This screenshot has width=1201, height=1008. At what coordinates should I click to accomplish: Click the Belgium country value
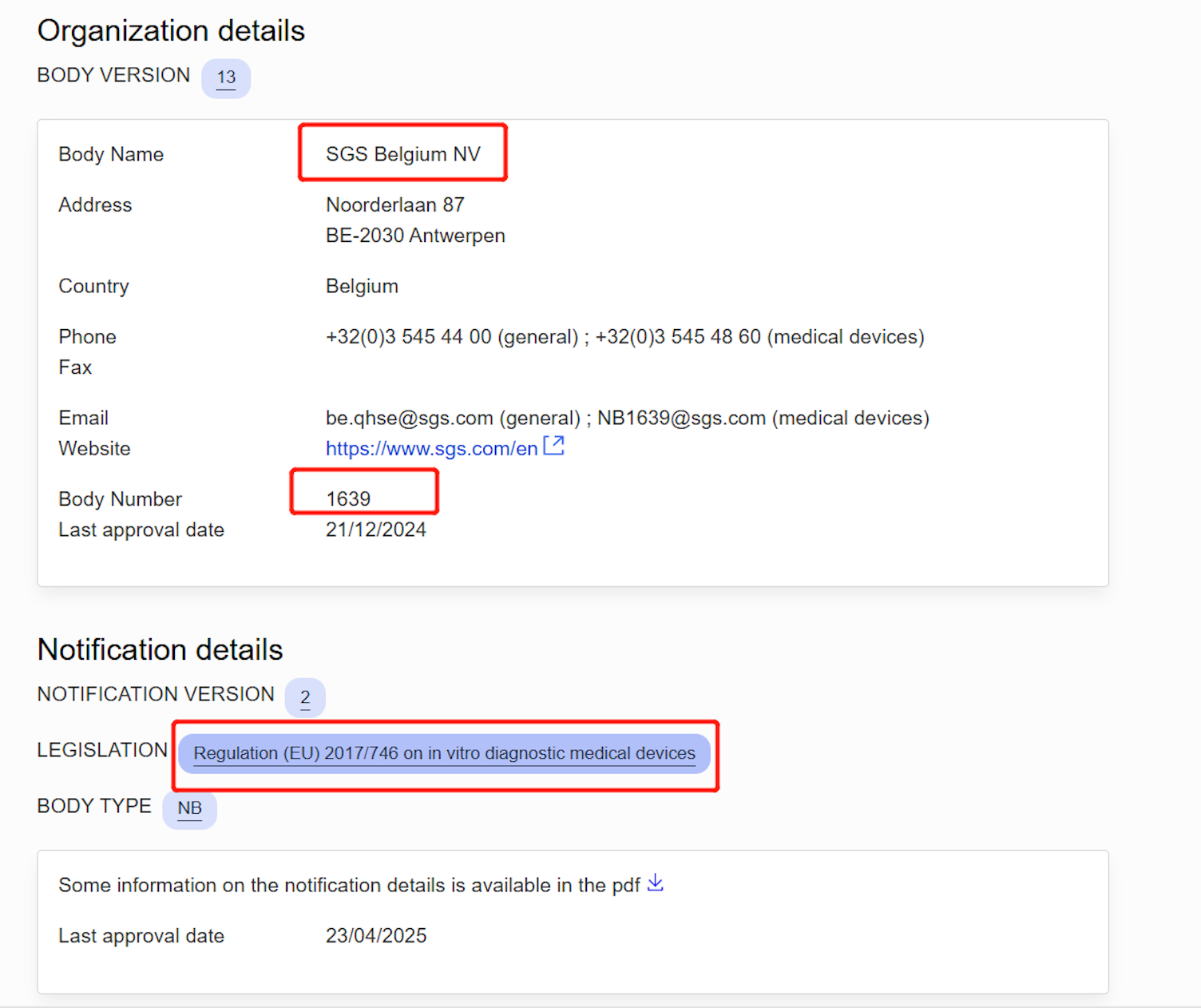click(362, 286)
